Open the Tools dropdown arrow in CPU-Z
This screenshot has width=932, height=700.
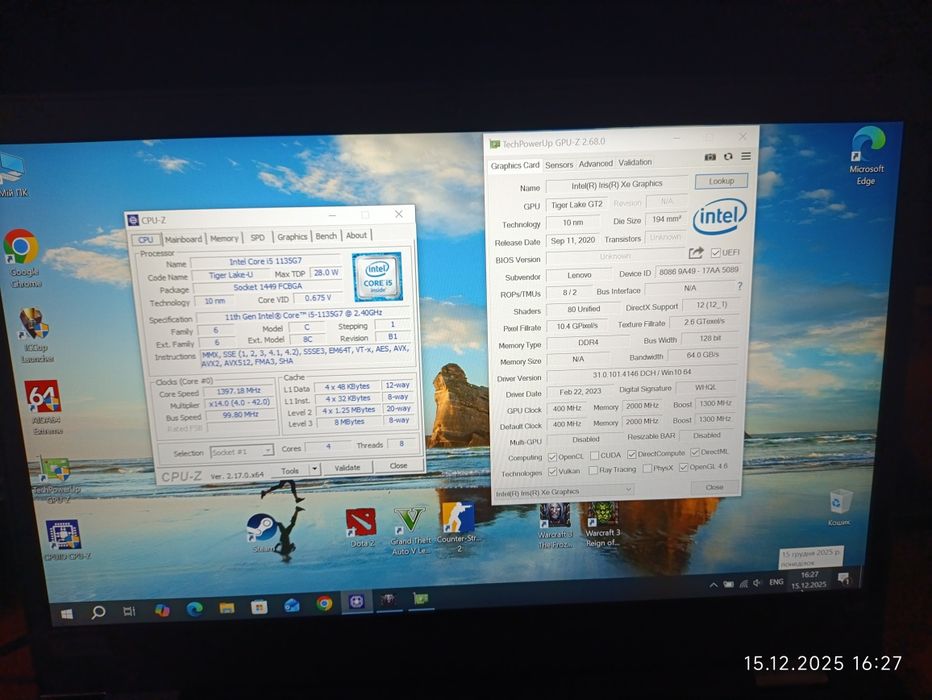(x=314, y=469)
